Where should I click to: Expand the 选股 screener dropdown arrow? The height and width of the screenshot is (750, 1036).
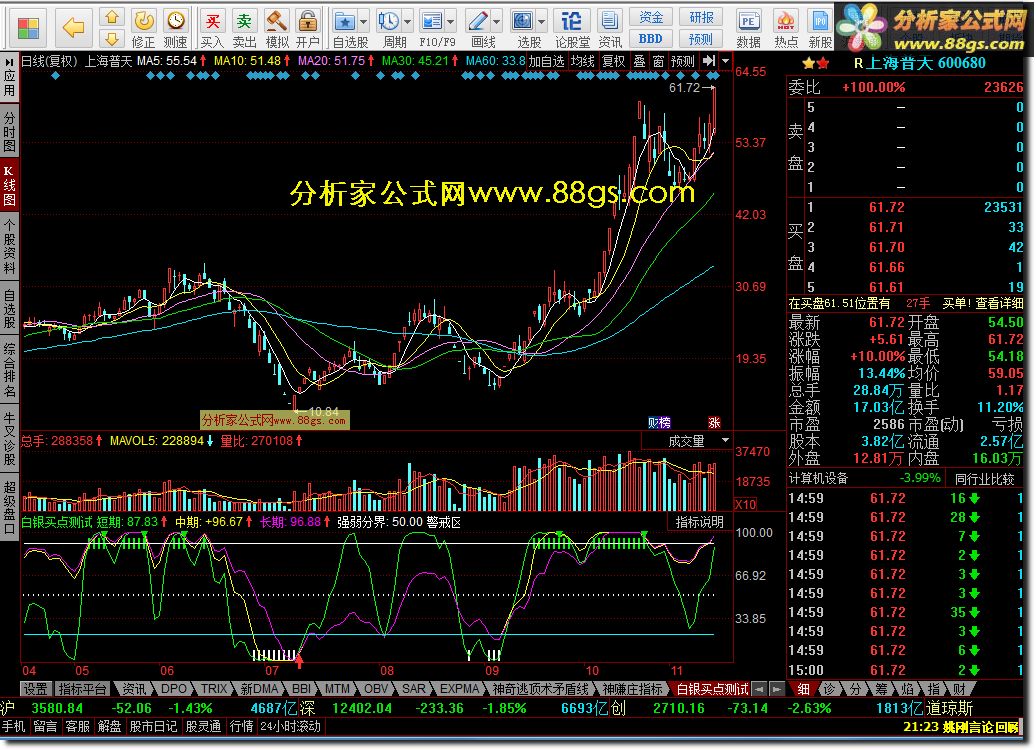click(541, 22)
